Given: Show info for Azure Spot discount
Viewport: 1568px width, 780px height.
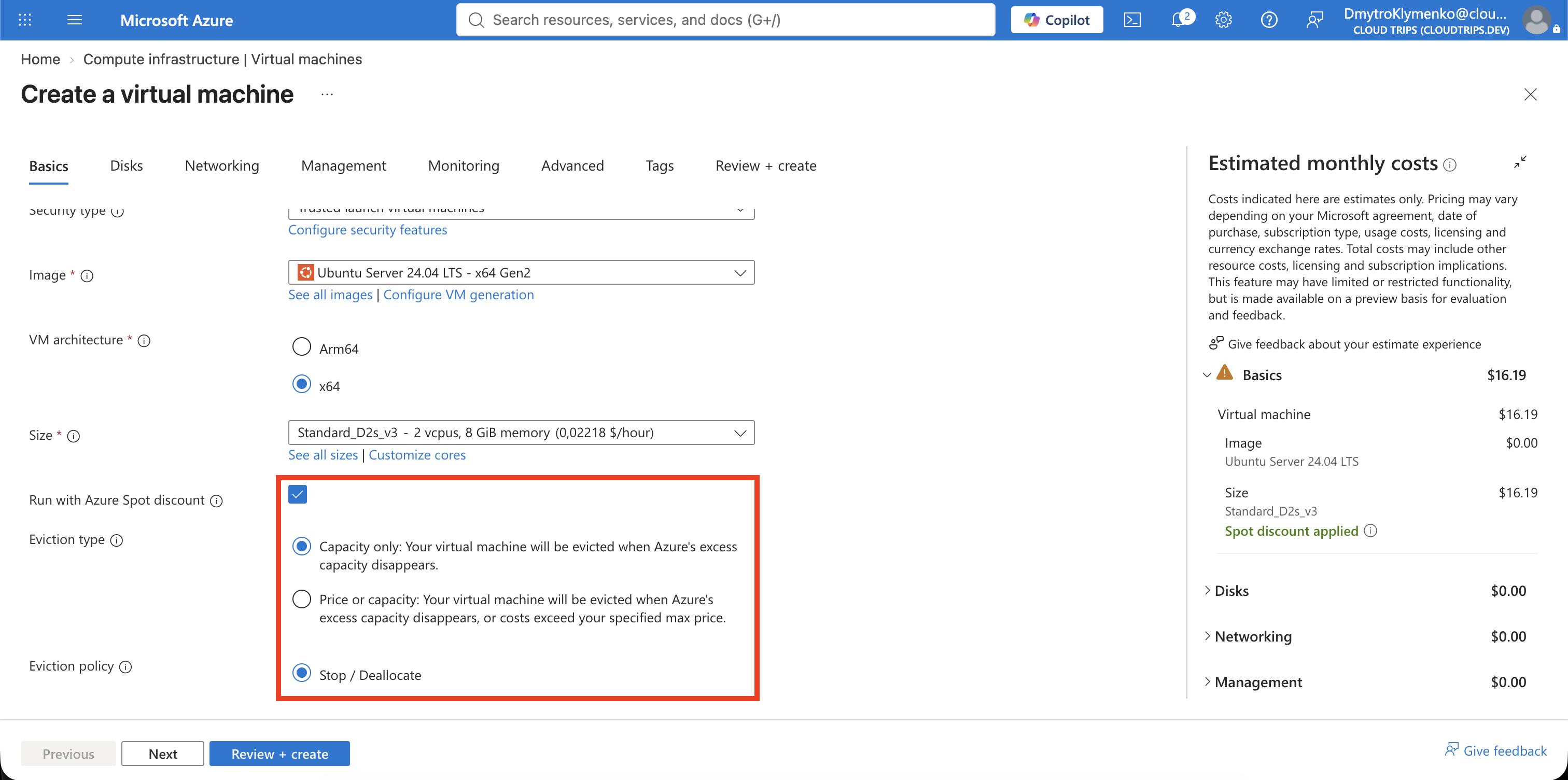Looking at the screenshot, I should pos(216,500).
